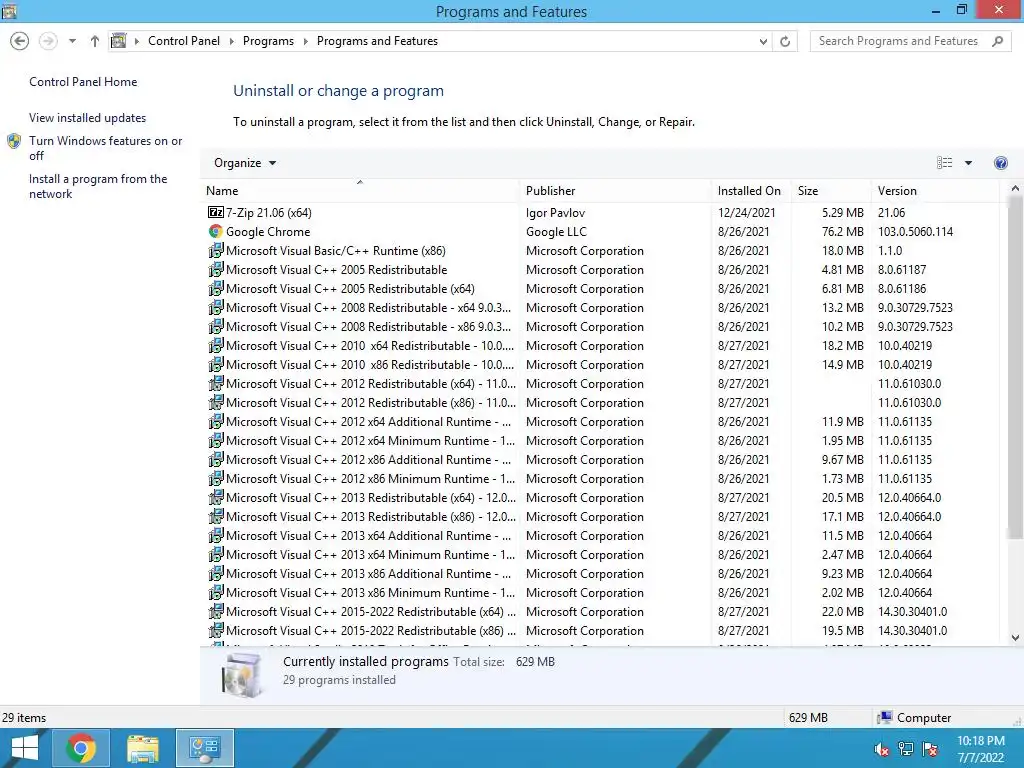The height and width of the screenshot is (768, 1024).
Task: Click the network tray icon
Action: pyautogui.click(x=906, y=749)
